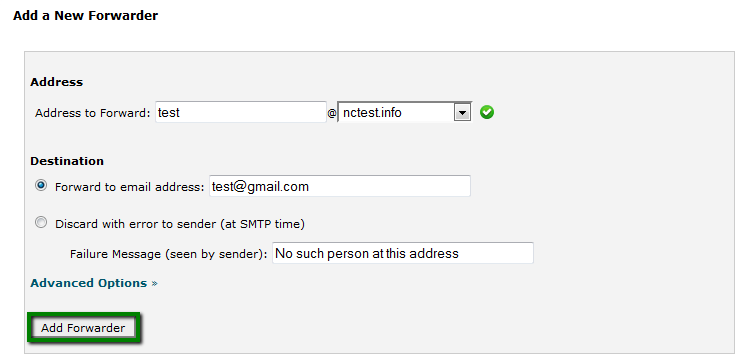Click the Failure Message text box
This screenshot has height=361, width=745.
pyautogui.click(x=403, y=253)
